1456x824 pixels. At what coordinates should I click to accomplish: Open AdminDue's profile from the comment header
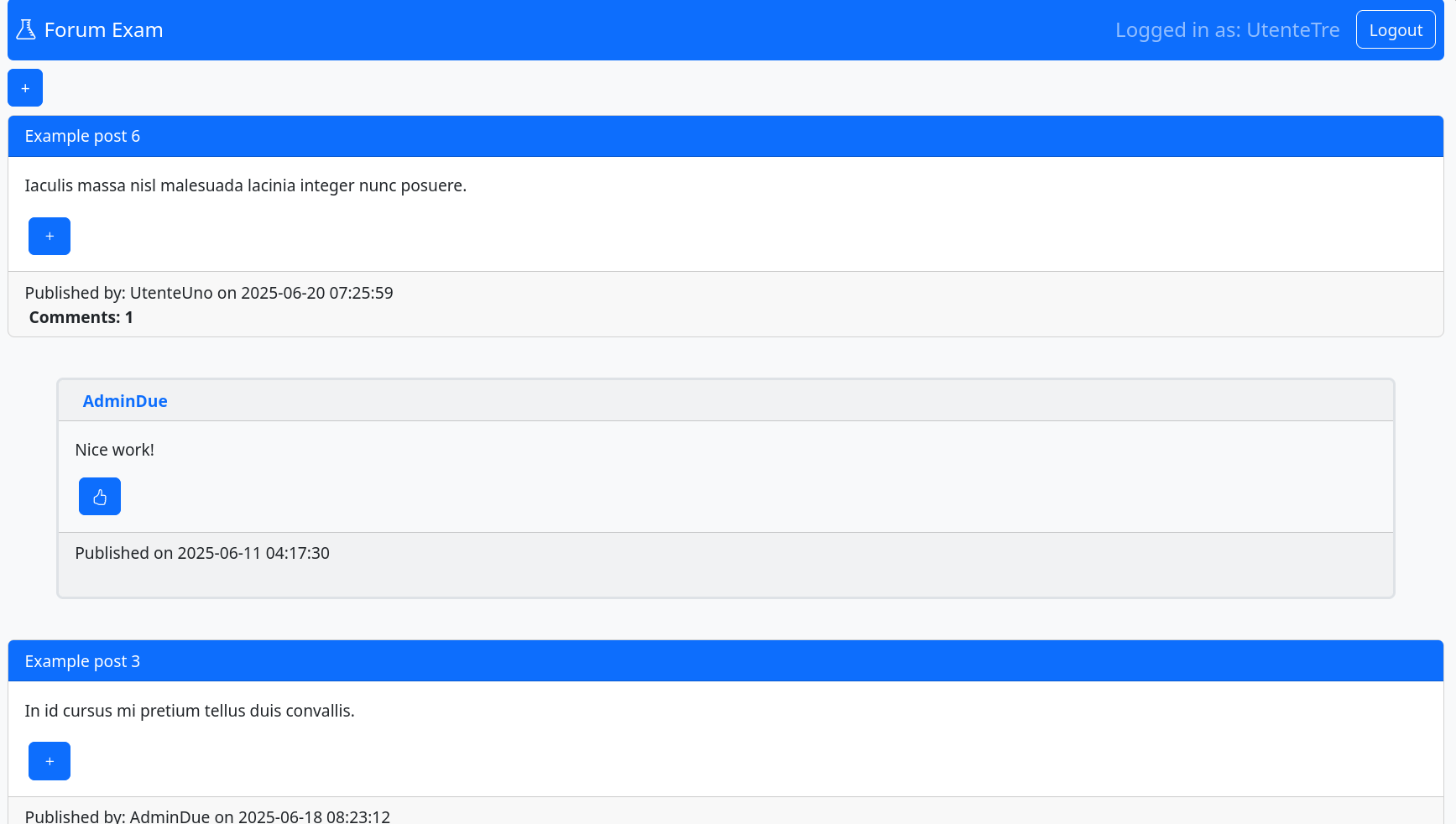[x=124, y=401]
